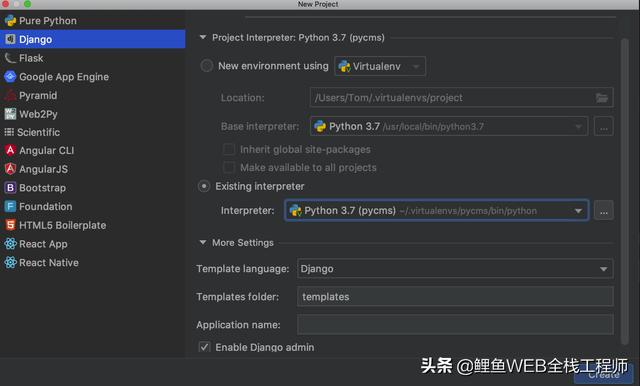Collapse the Project Interpreter section
640x386 pixels.
[203, 38]
